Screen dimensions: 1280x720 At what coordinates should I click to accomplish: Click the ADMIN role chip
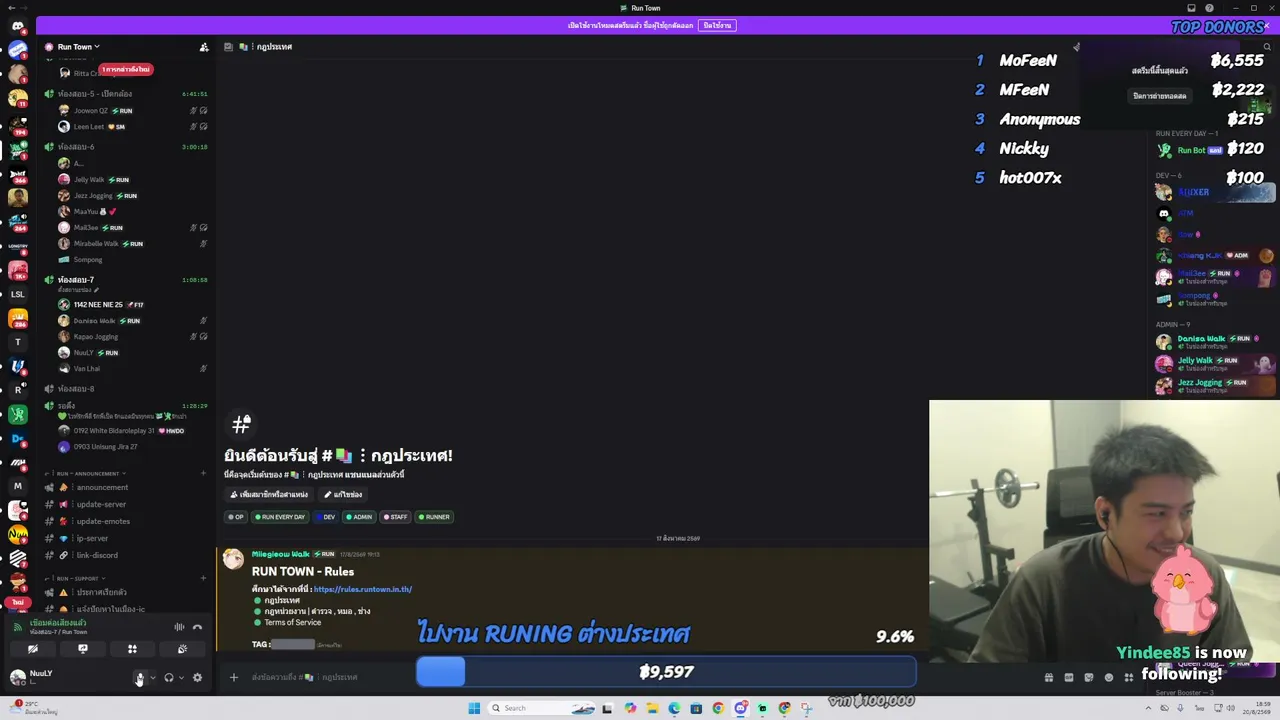[359, 517]
